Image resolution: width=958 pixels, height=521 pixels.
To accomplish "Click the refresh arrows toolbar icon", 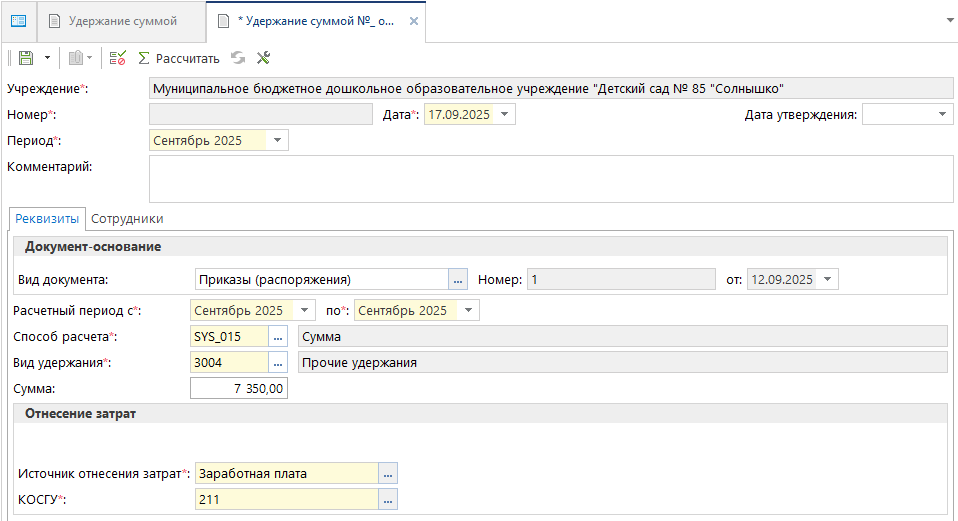I will coord(238,58).
